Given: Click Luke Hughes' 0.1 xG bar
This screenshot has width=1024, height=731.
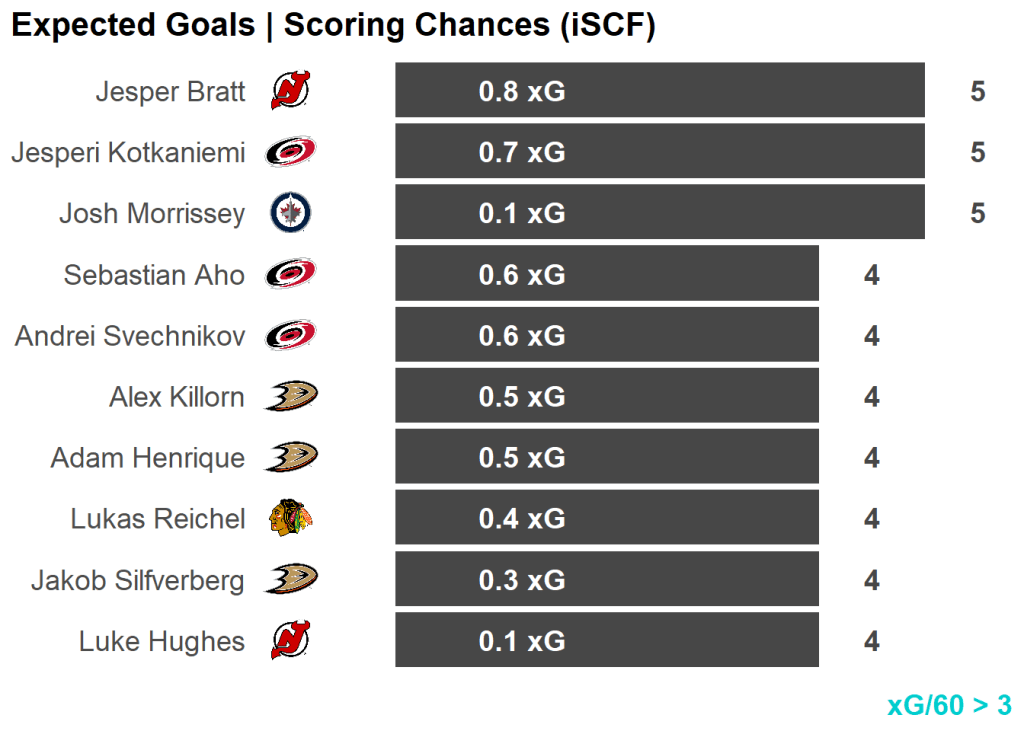Looking at the screenshot, I should [606, 641].
